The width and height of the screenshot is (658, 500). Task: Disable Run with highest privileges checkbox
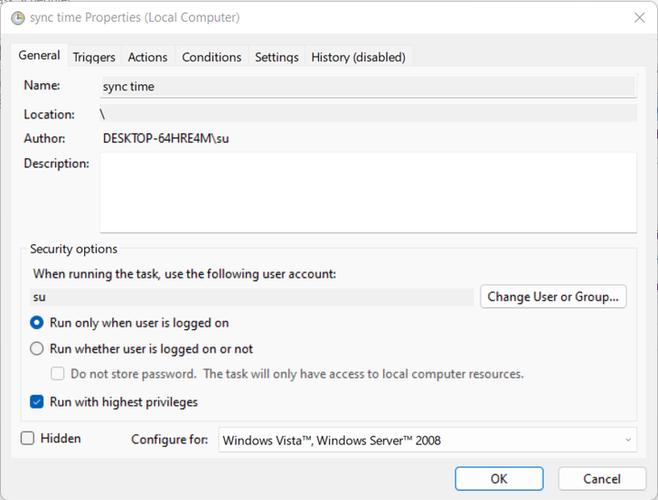[x=37, y=402]
